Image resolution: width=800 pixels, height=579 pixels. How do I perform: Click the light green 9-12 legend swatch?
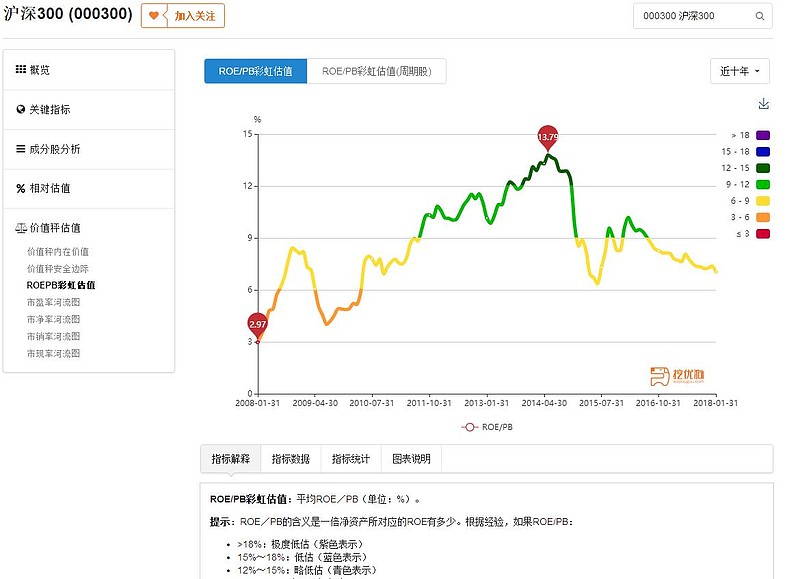tap(763, 184)
